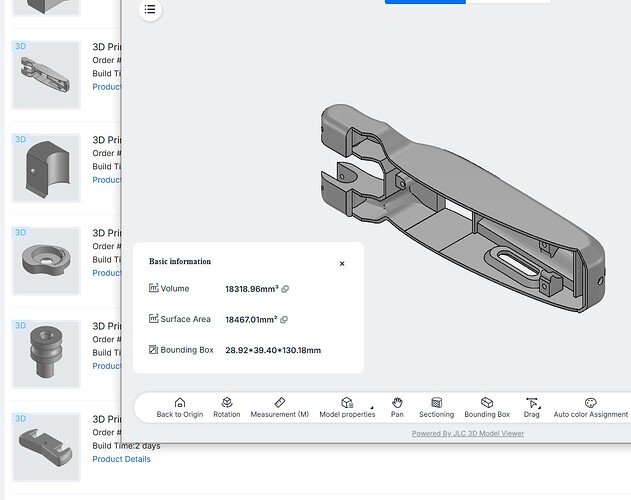Expand the small arrow beside Model properties
This screenshot has width=631, height=500.
tap(372, 407)
